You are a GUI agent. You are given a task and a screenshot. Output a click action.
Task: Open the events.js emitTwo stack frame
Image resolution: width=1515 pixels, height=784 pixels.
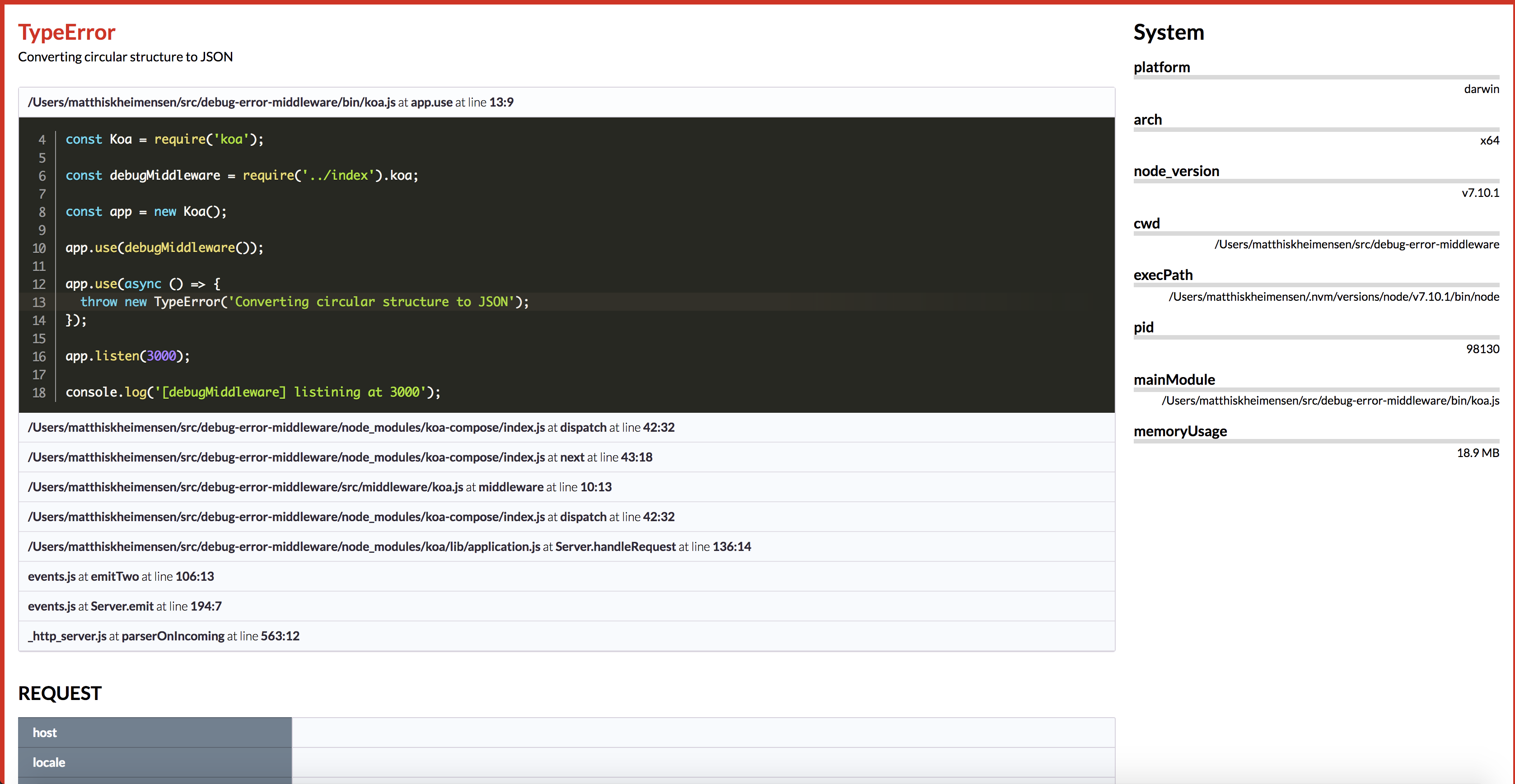pos(121,576)
